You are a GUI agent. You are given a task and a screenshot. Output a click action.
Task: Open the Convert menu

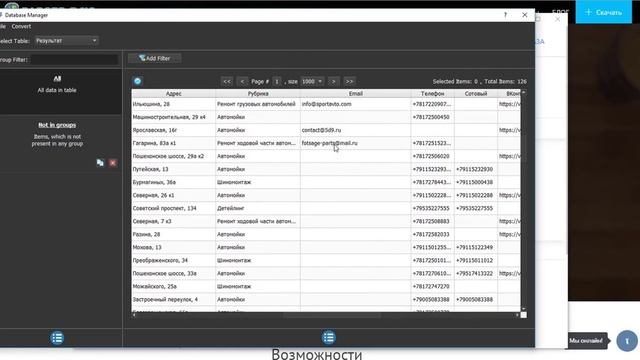click(21, 26)
